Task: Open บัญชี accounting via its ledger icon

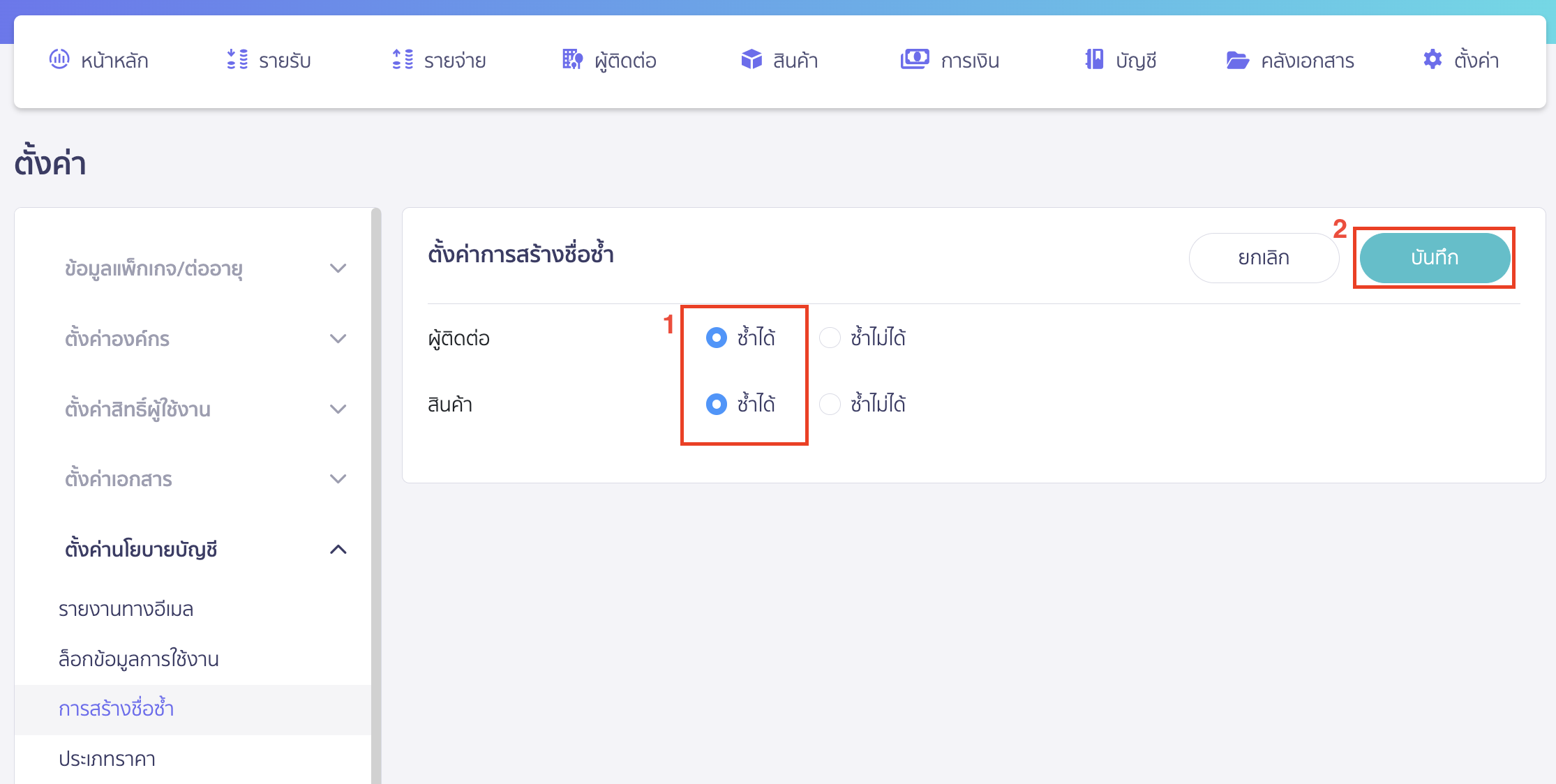Action: pos(1093,60)
